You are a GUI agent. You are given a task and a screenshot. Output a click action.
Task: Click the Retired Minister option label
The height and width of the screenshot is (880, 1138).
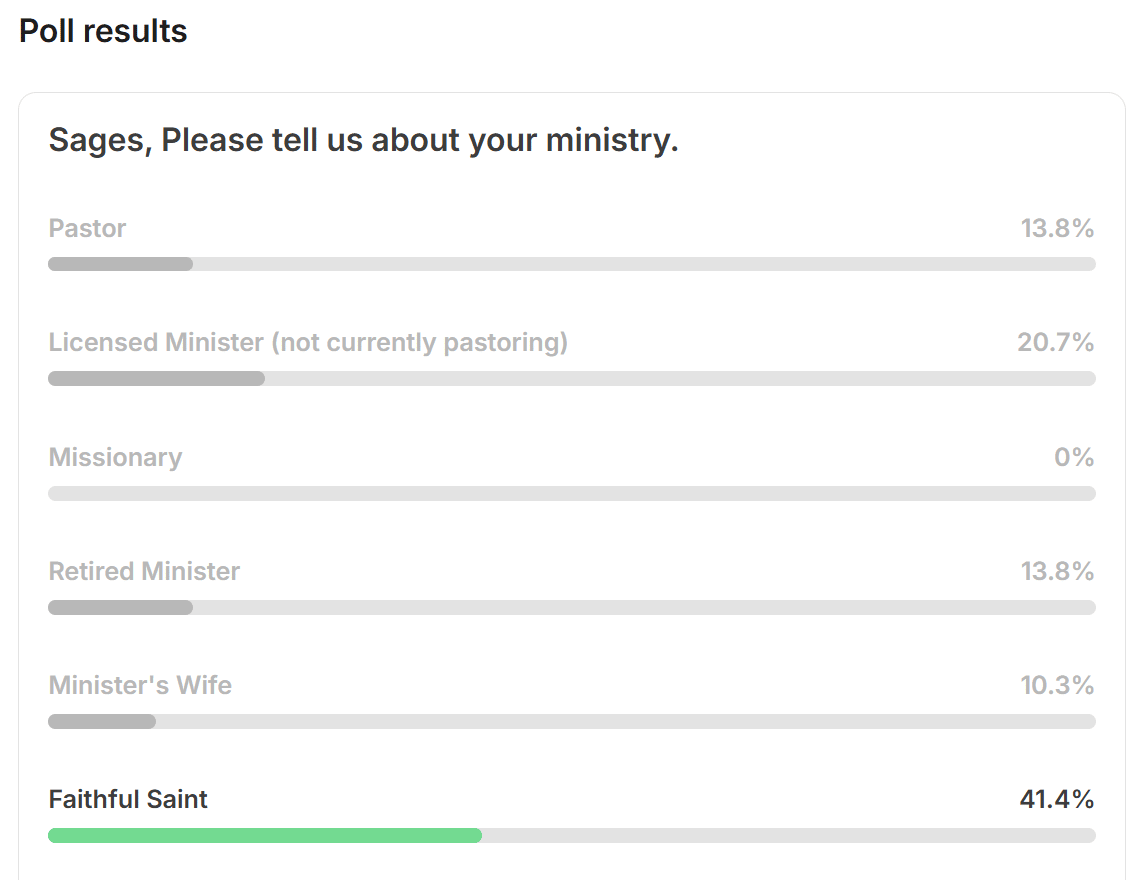coord(144,571)
